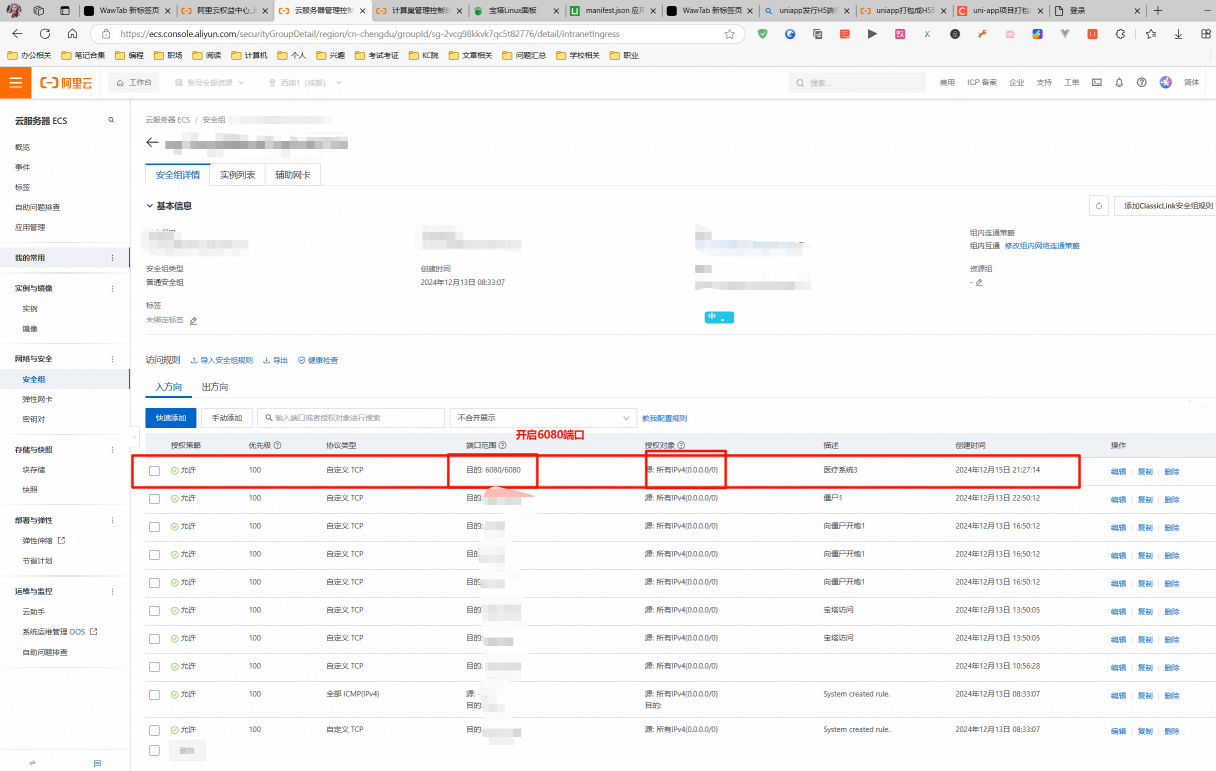Viewport: 1216px width, 771px height.
Task: Open the 不合并展示 dropdown
Action: [x=543, y=417]
